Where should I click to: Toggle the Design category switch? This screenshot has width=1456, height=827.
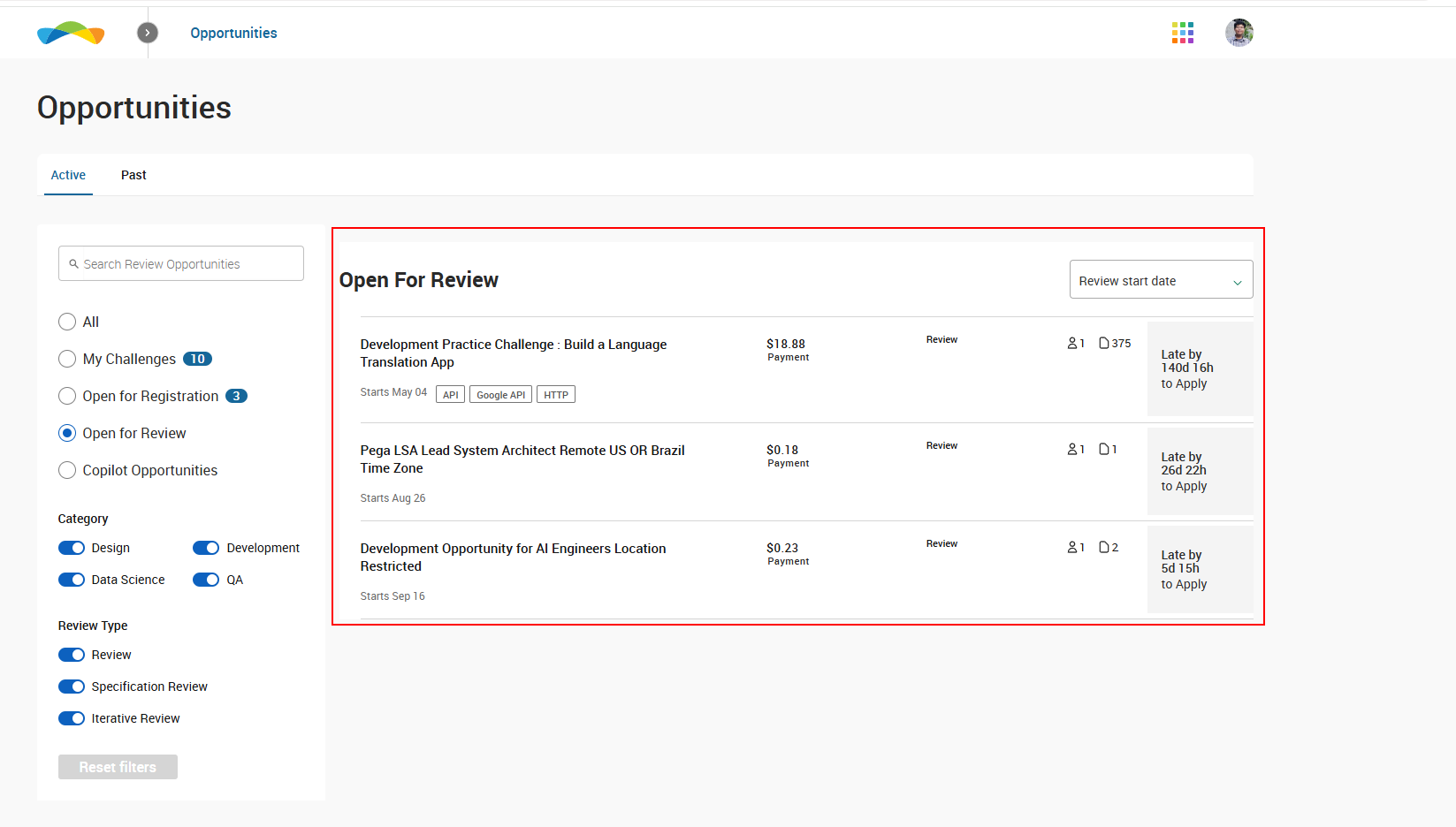(72, 548)
